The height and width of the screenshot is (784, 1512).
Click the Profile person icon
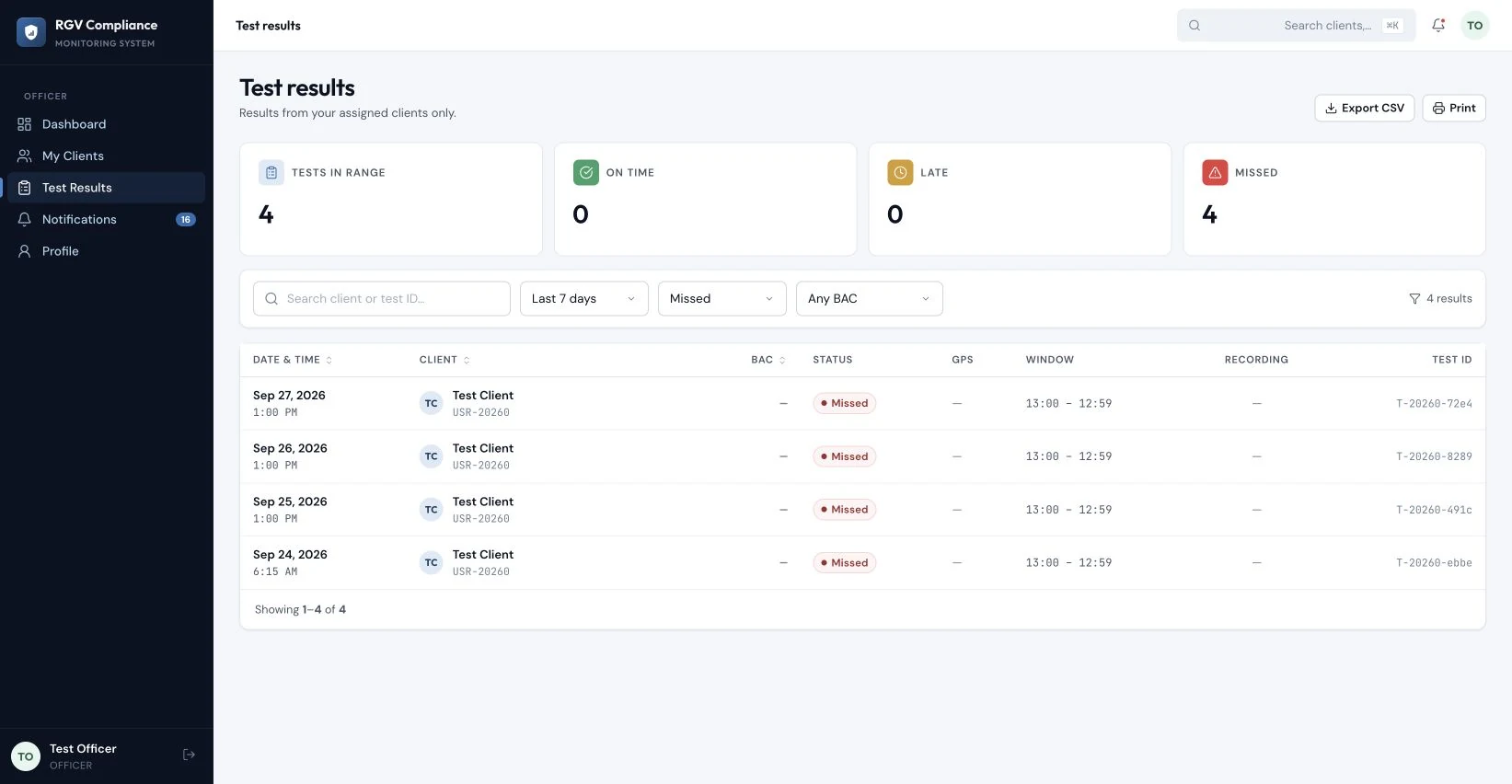click(25, 251)
